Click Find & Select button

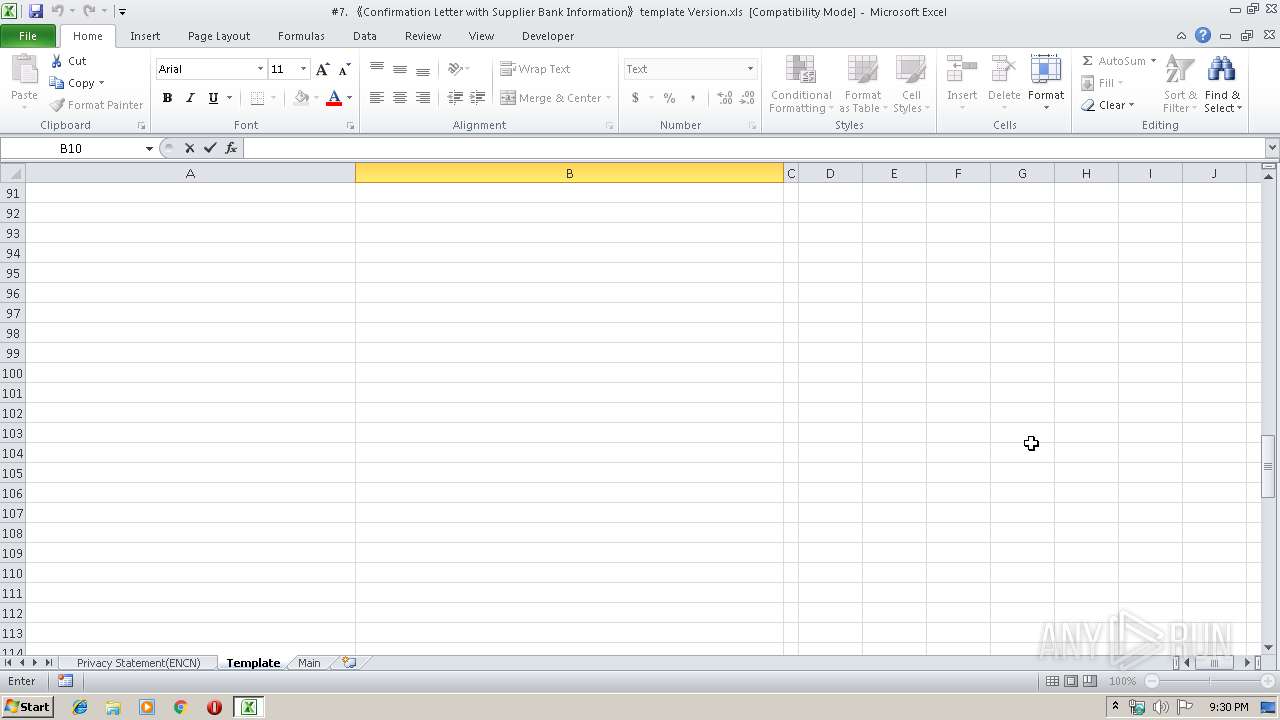pos(1222,84)
